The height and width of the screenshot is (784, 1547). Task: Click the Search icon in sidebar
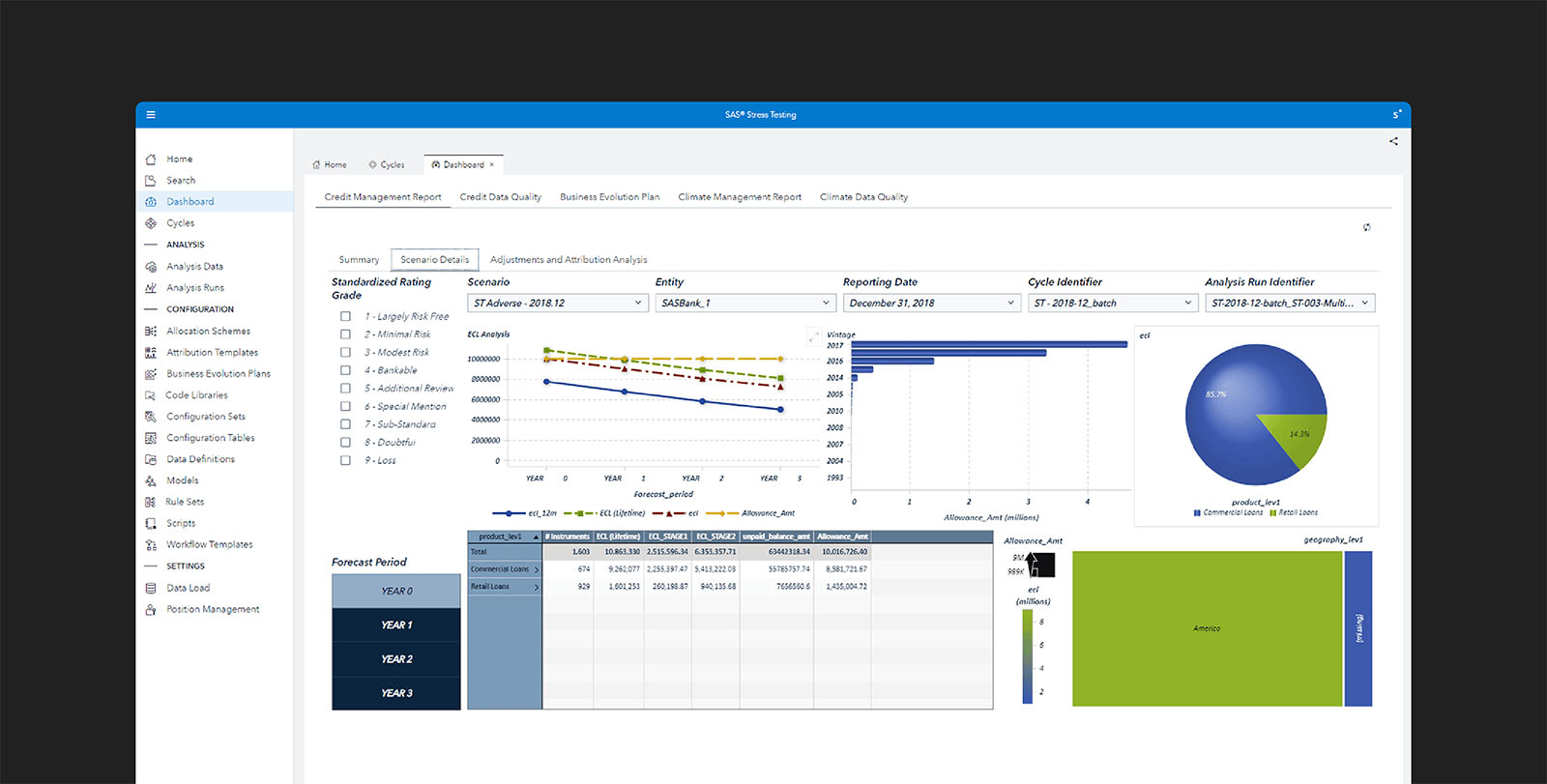point(151,181)
